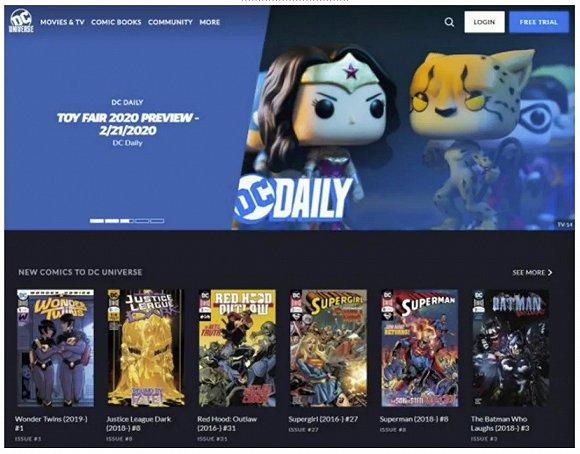This screenshot has height=454, width=580.
Task: Select the first carousel slide indicator
Action: [97, 221]
